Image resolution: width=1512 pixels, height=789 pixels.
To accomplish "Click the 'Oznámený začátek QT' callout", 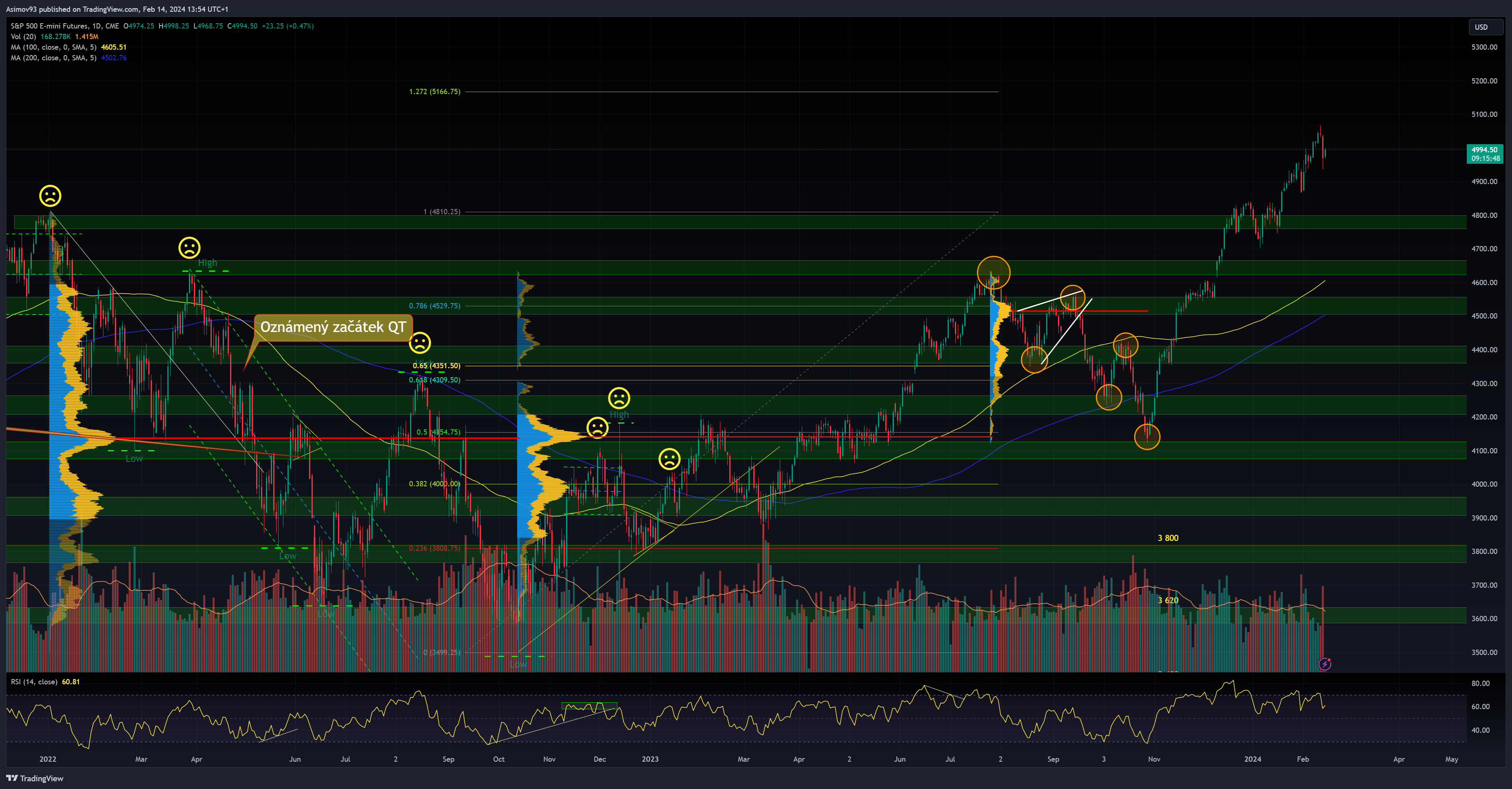I will tap(333, 327).
